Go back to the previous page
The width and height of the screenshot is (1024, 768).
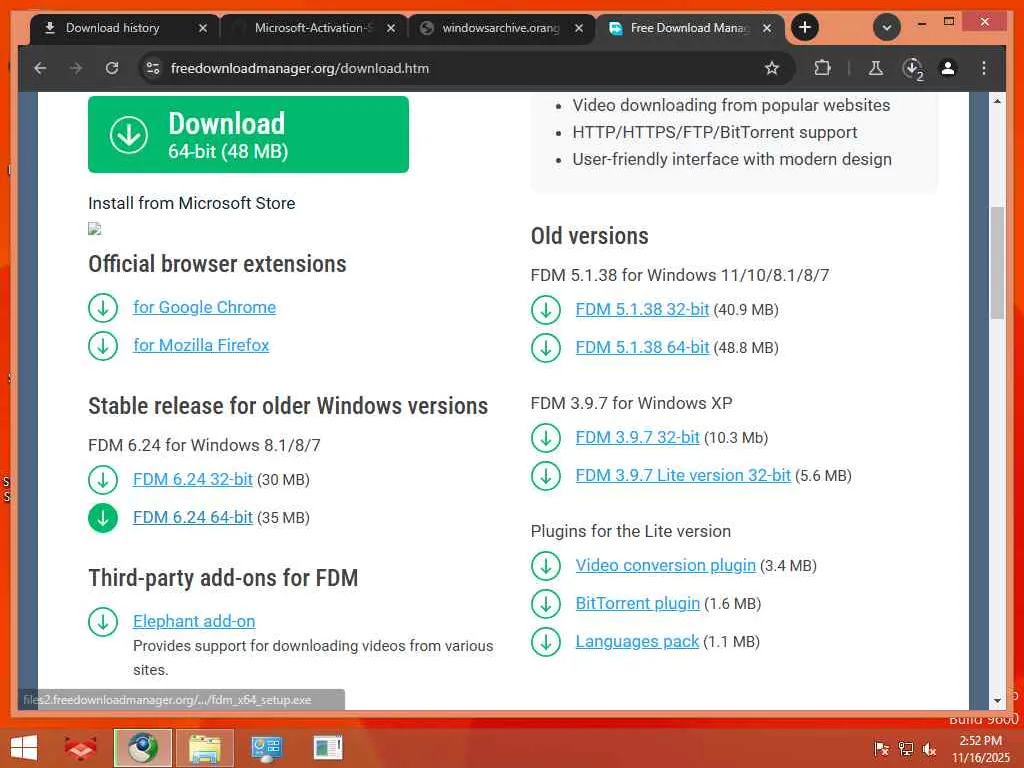[x=40, y=68]
